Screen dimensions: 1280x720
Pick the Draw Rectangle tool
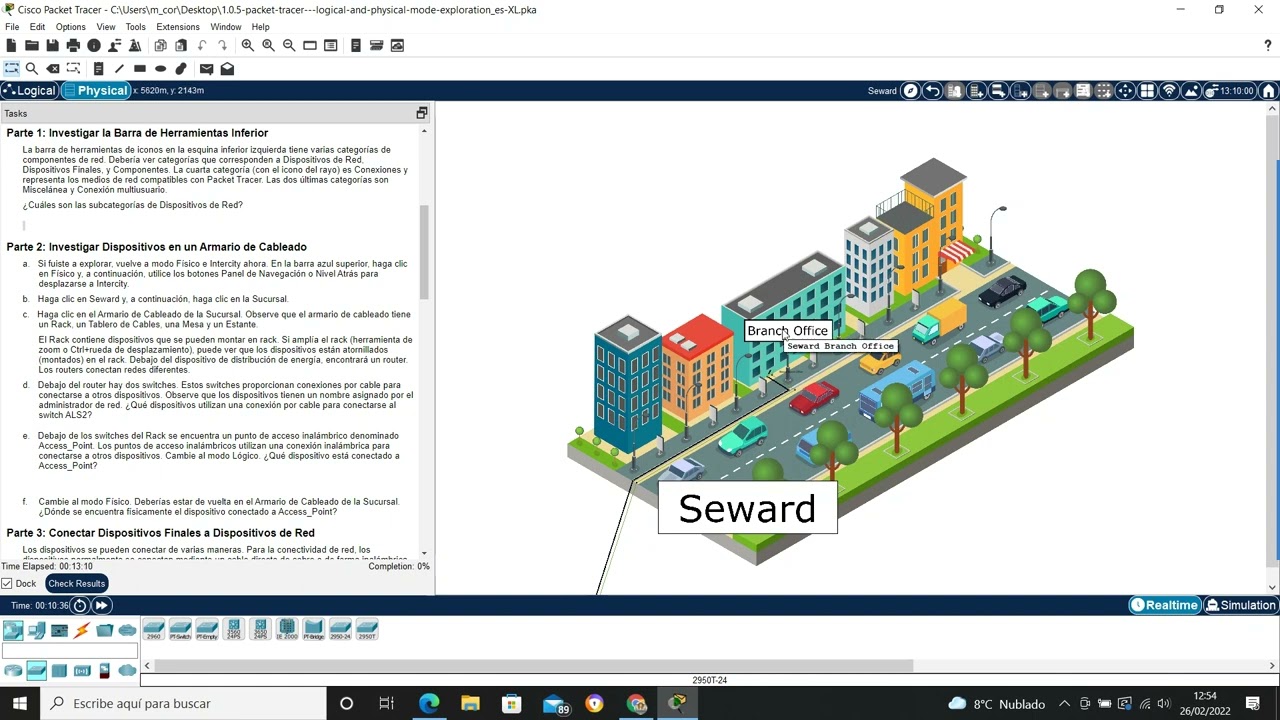(140, 69)
